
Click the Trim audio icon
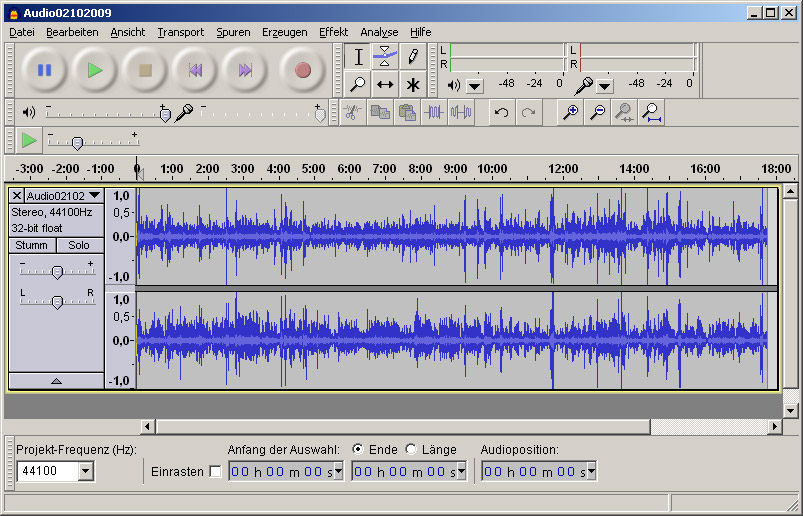(x=434, y=112)
